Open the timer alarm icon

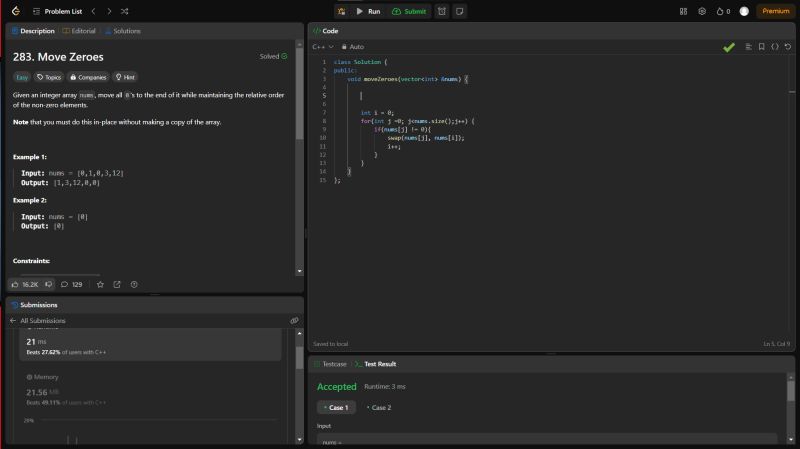(x=442, y=11)
